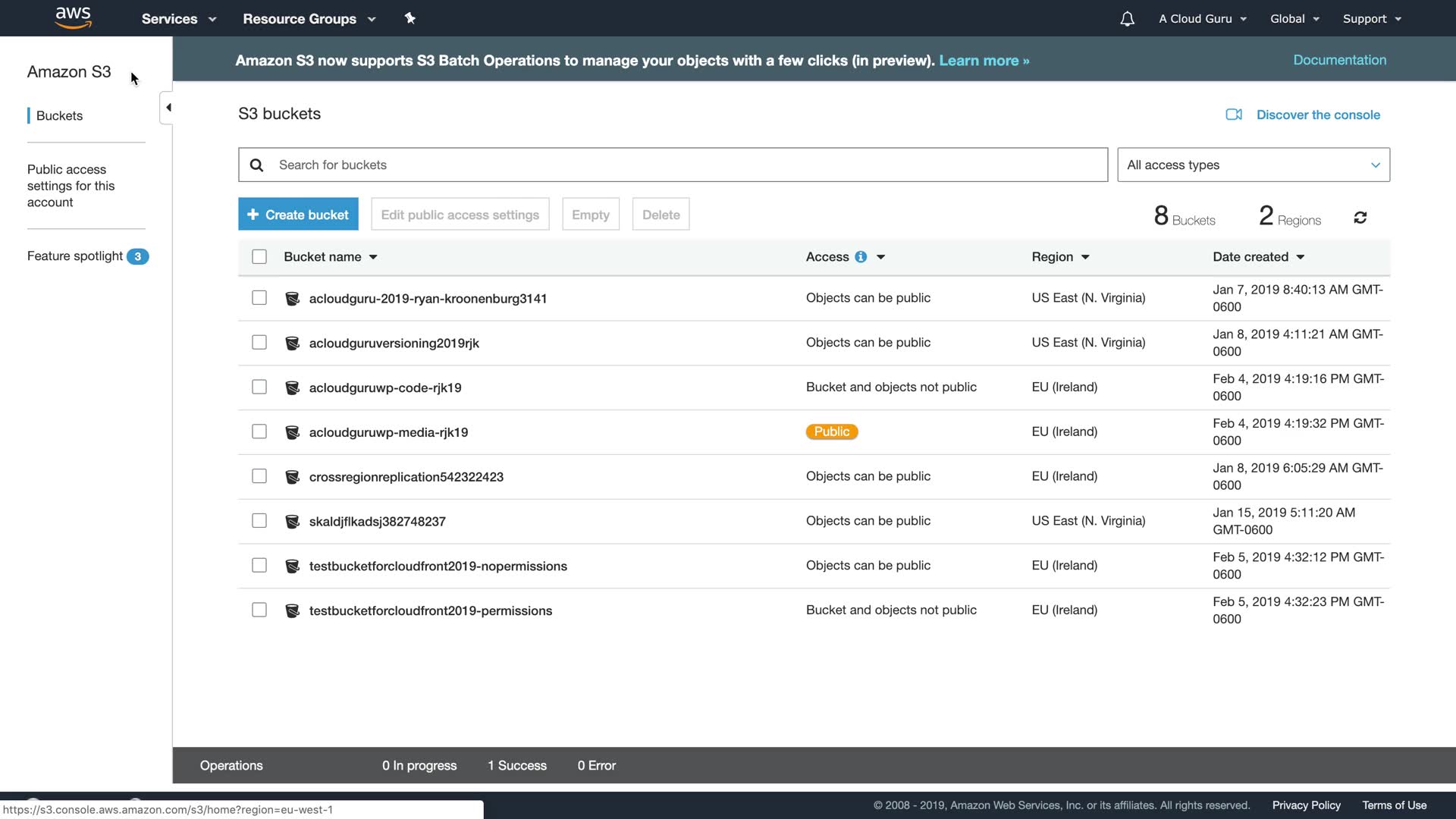This screenshot has width=1456, height=819.
Task: Click the orange Public access badge
Action: pyautogui.click(x=831, y=431)
